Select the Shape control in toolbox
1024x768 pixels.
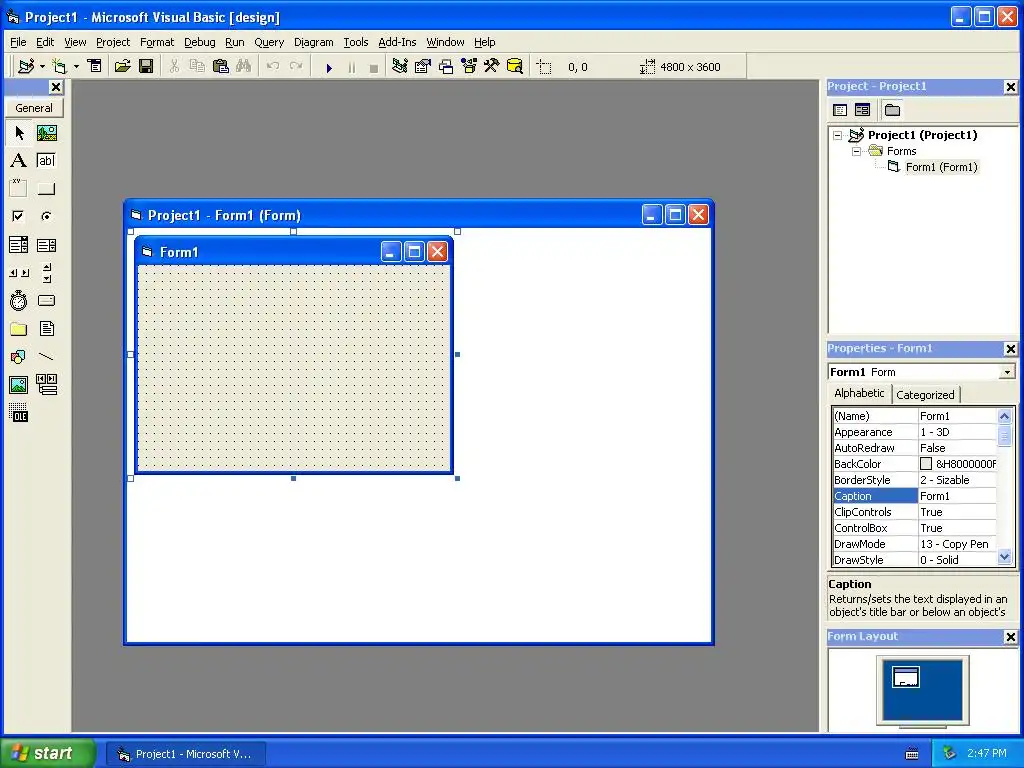click(19, 357)
